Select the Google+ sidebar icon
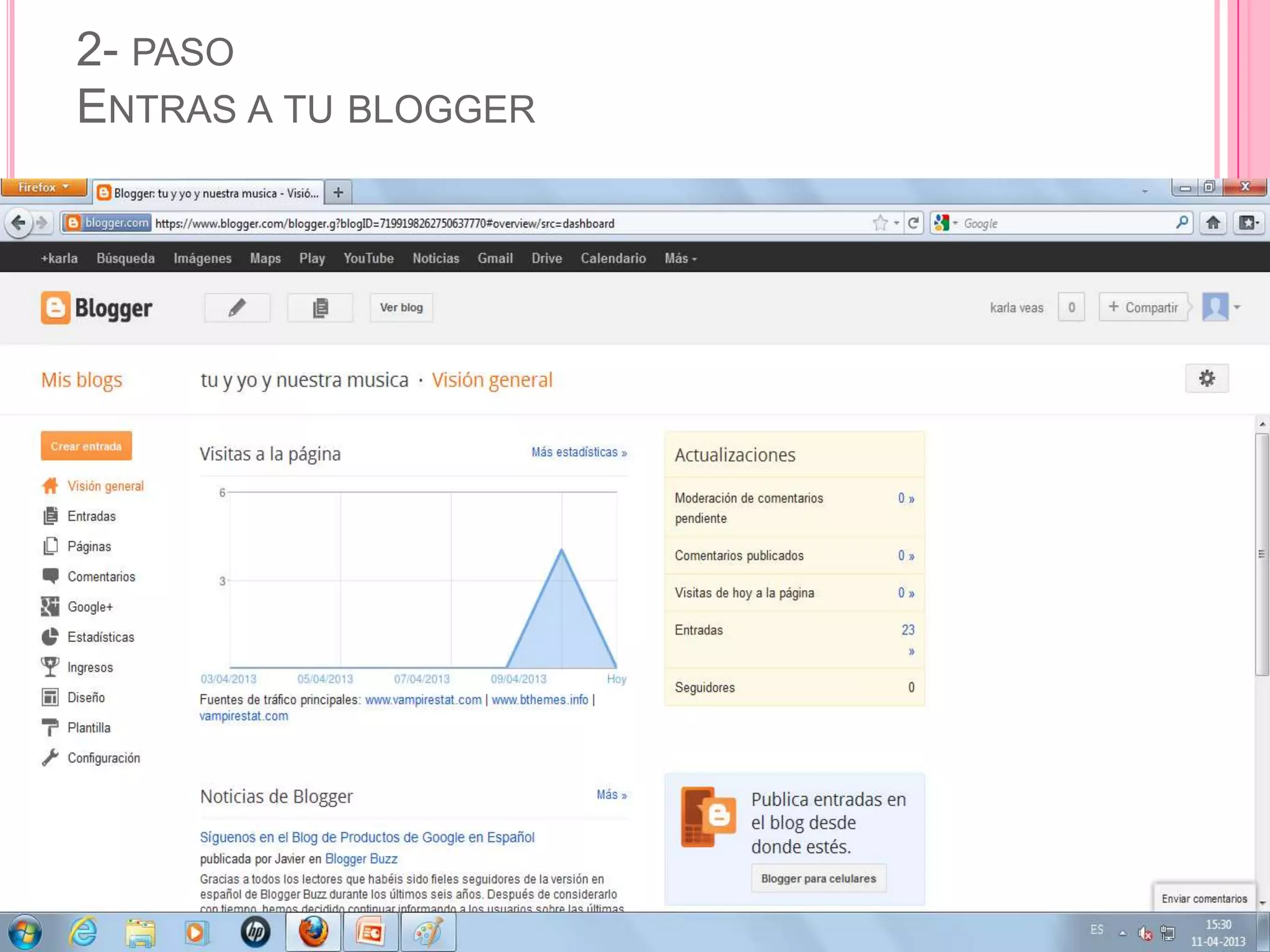1270x952 pixels. point(50,606)
